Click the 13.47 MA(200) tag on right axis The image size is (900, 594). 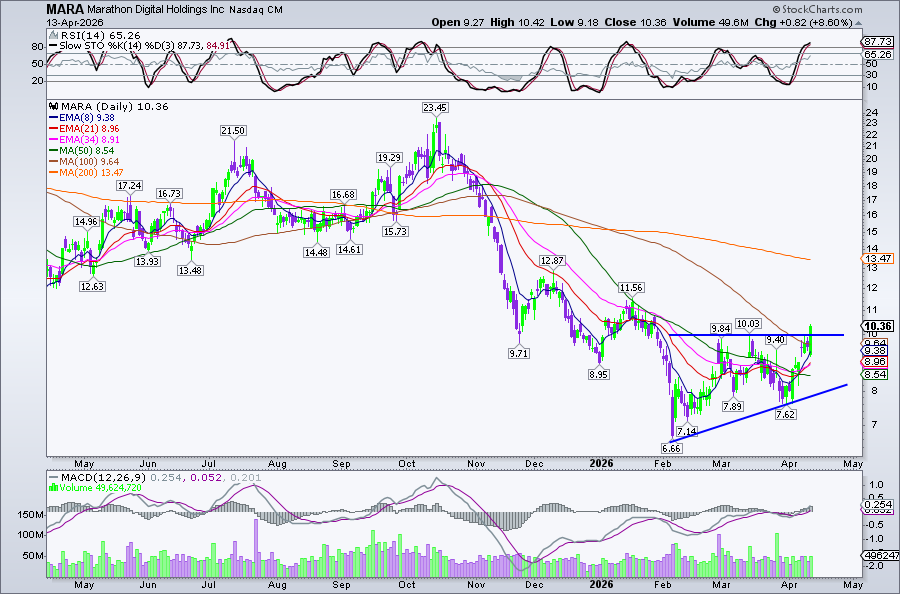tap(880, 259)
